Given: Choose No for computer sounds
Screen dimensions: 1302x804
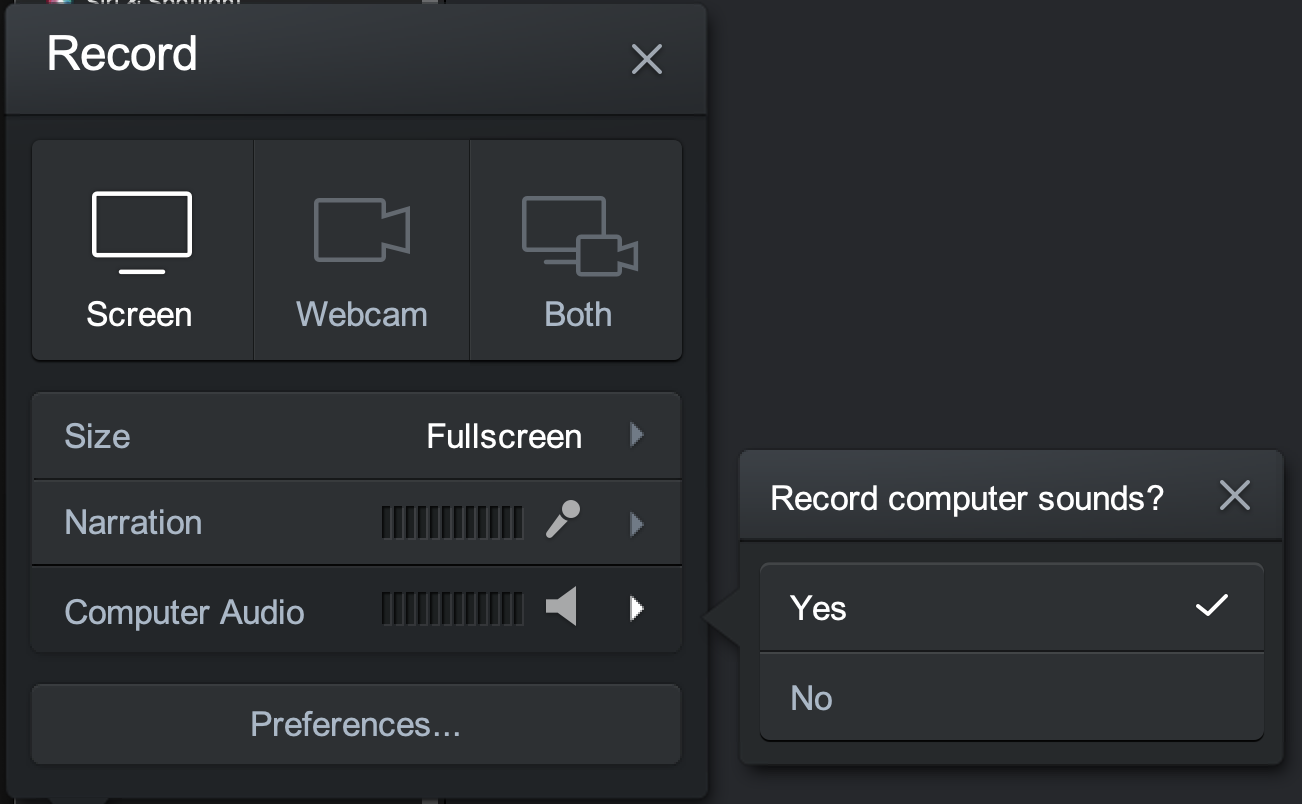Looking at the screenshot, I should (811, 697).
